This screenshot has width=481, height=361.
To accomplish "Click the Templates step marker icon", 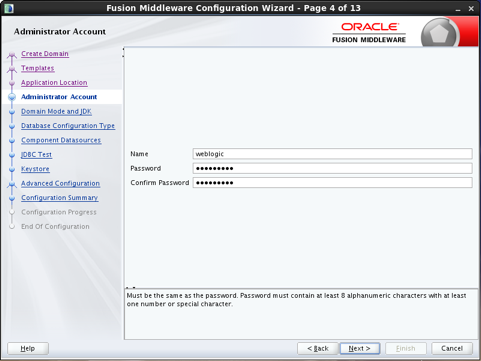I will 12,69.
